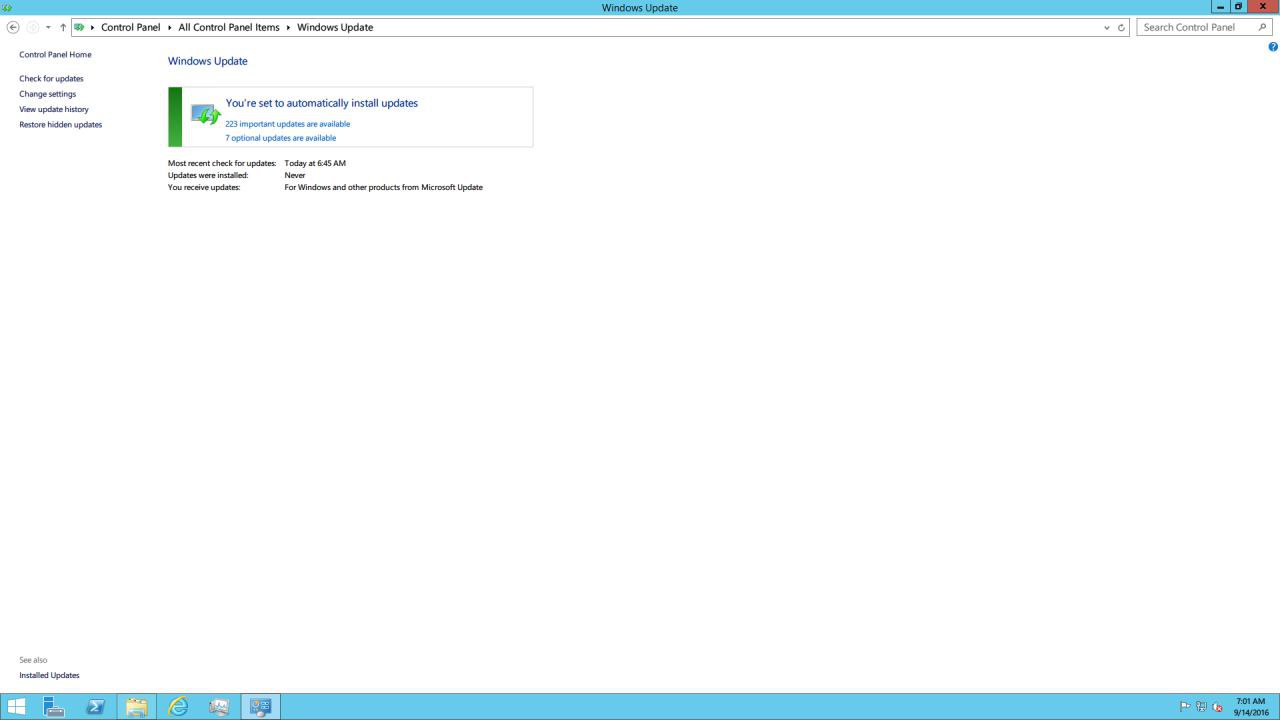Click 'For Windows and other products' text

pyautogui.click(x=383, y=187)
